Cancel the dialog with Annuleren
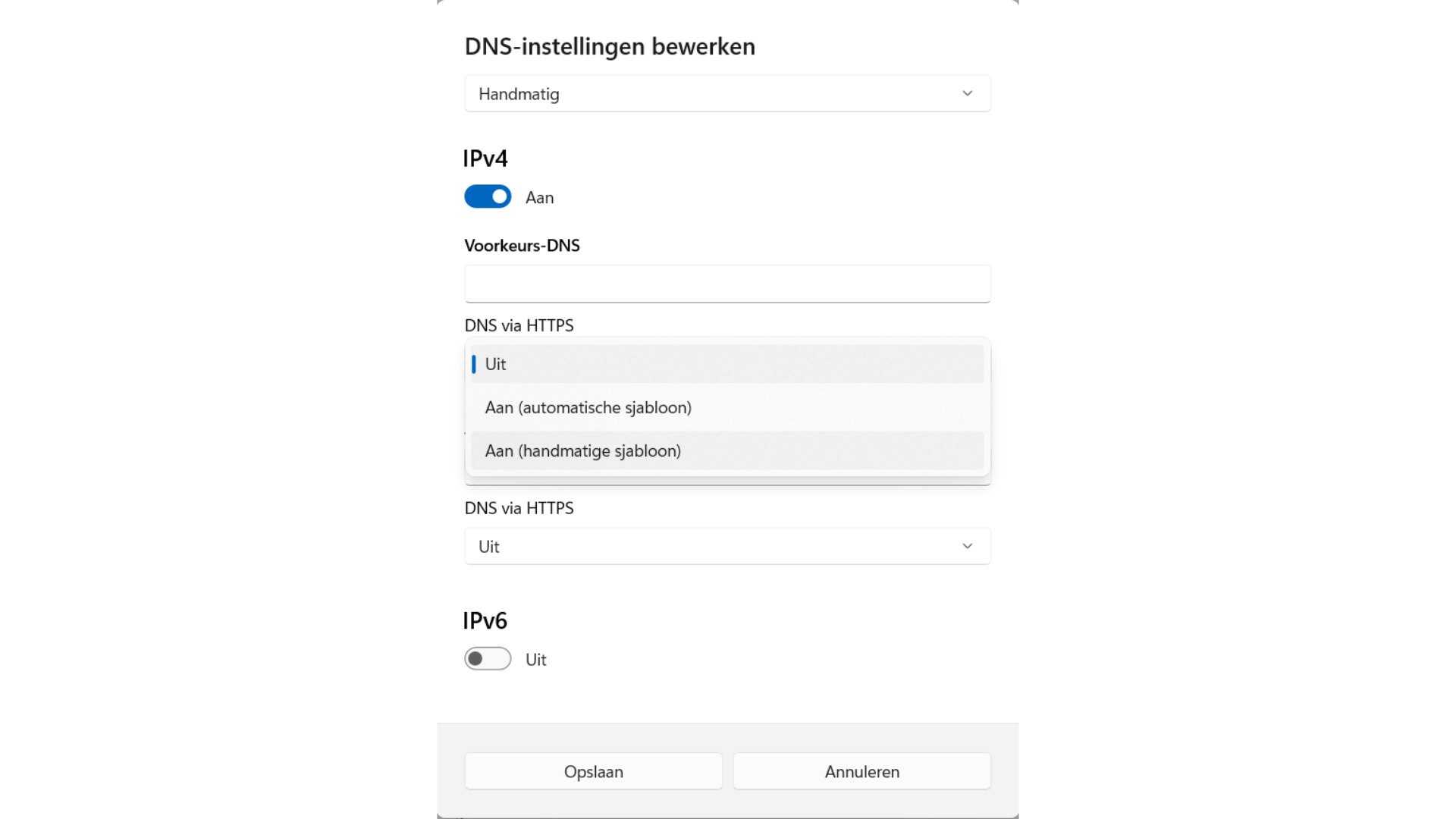Image resolution: width=1456 pixels, height=819 pixels. pos(861,771)
